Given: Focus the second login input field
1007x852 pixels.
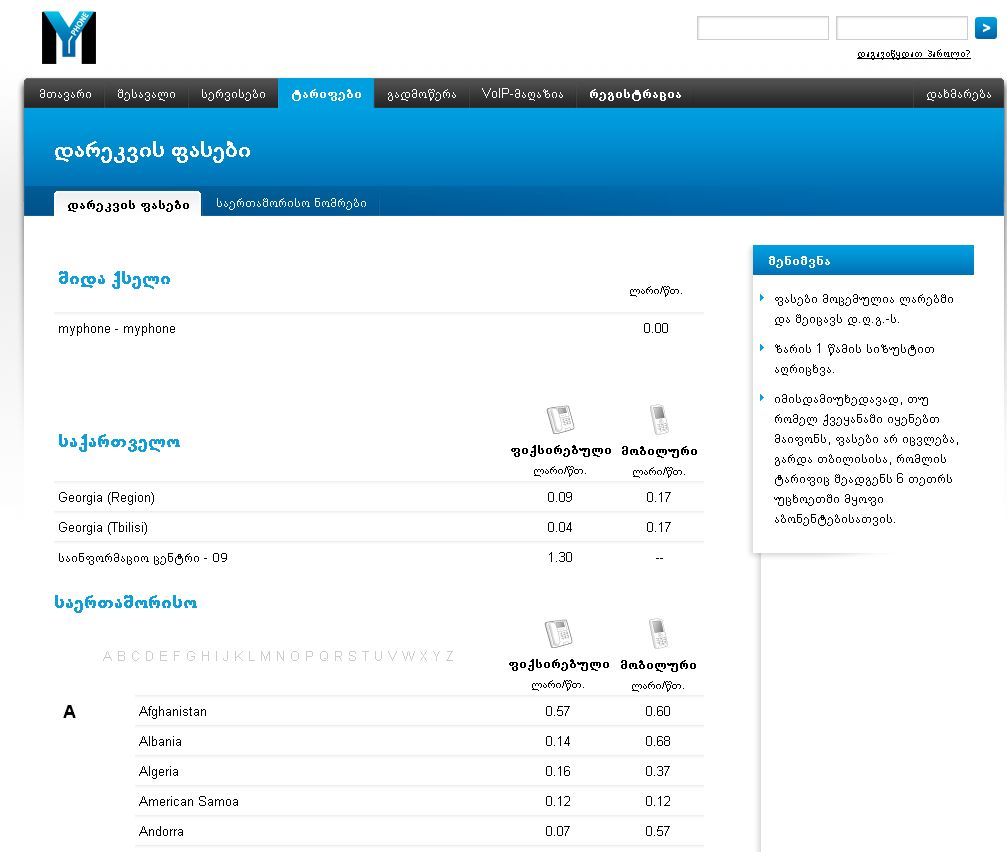Looking at the screenshot, I should click(902, 28).
